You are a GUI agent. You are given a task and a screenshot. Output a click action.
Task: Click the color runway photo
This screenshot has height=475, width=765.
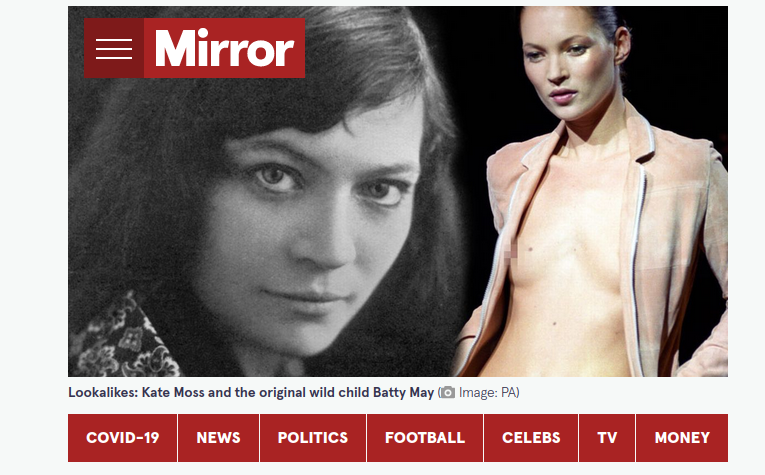(593, 191)
